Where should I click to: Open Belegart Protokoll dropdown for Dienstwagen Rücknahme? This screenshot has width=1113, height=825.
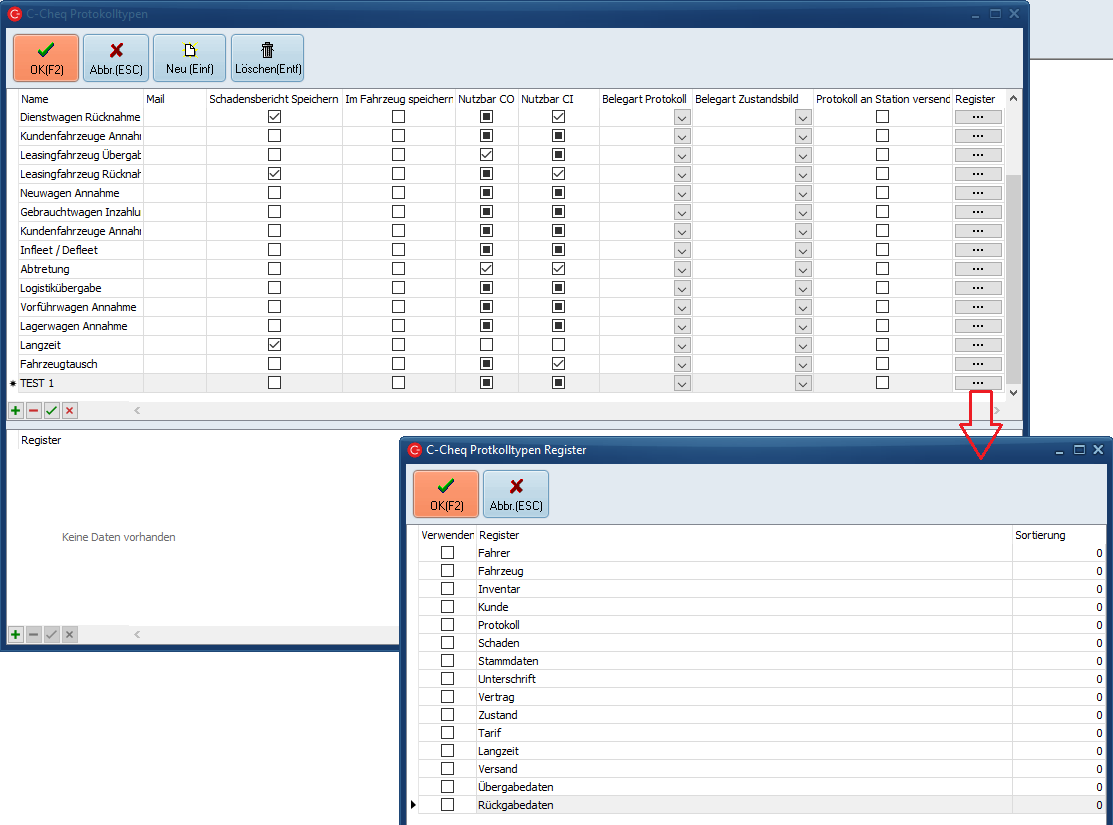coord(682,117)
